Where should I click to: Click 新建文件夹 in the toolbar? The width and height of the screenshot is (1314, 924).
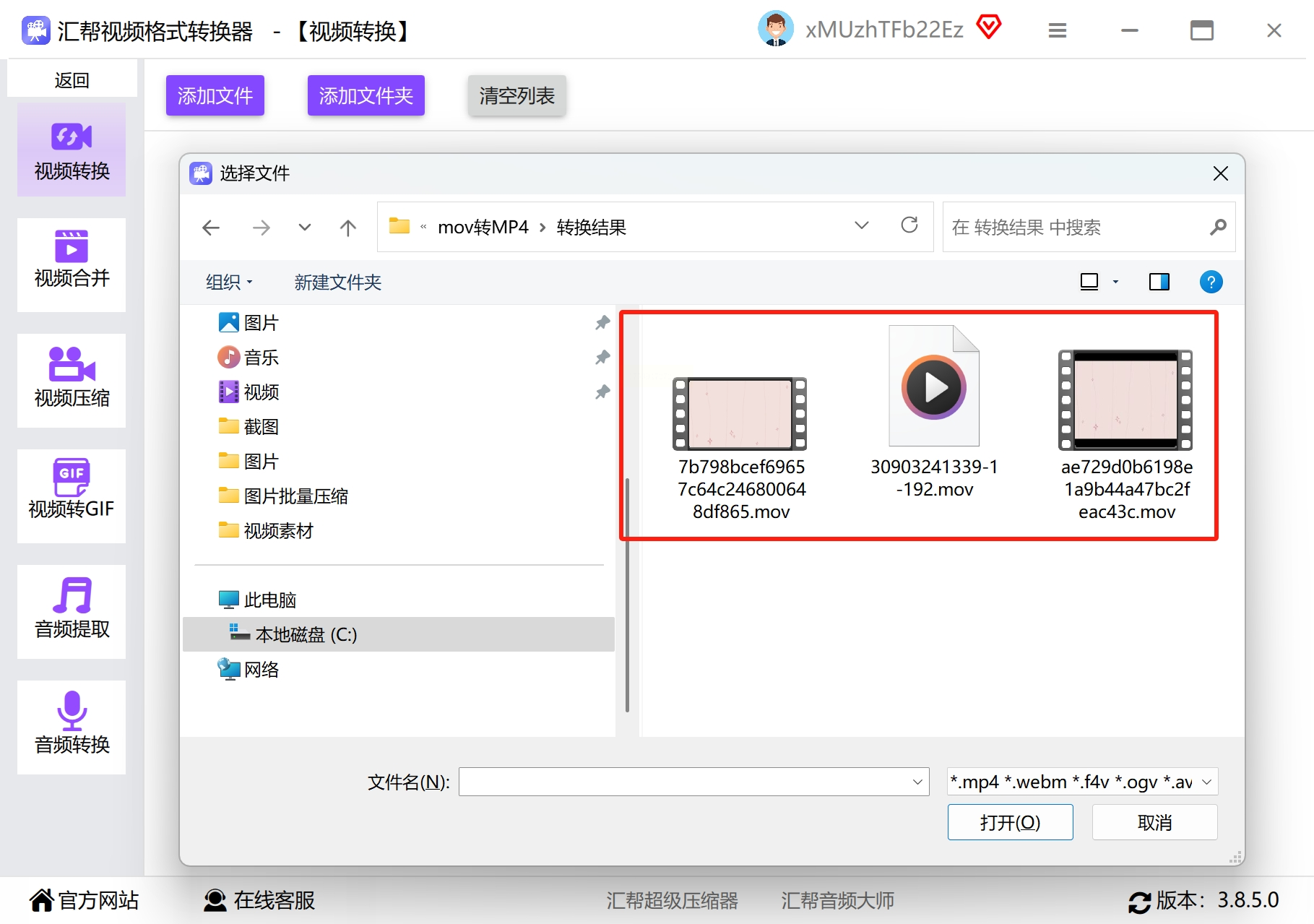[x=337, y=282]
